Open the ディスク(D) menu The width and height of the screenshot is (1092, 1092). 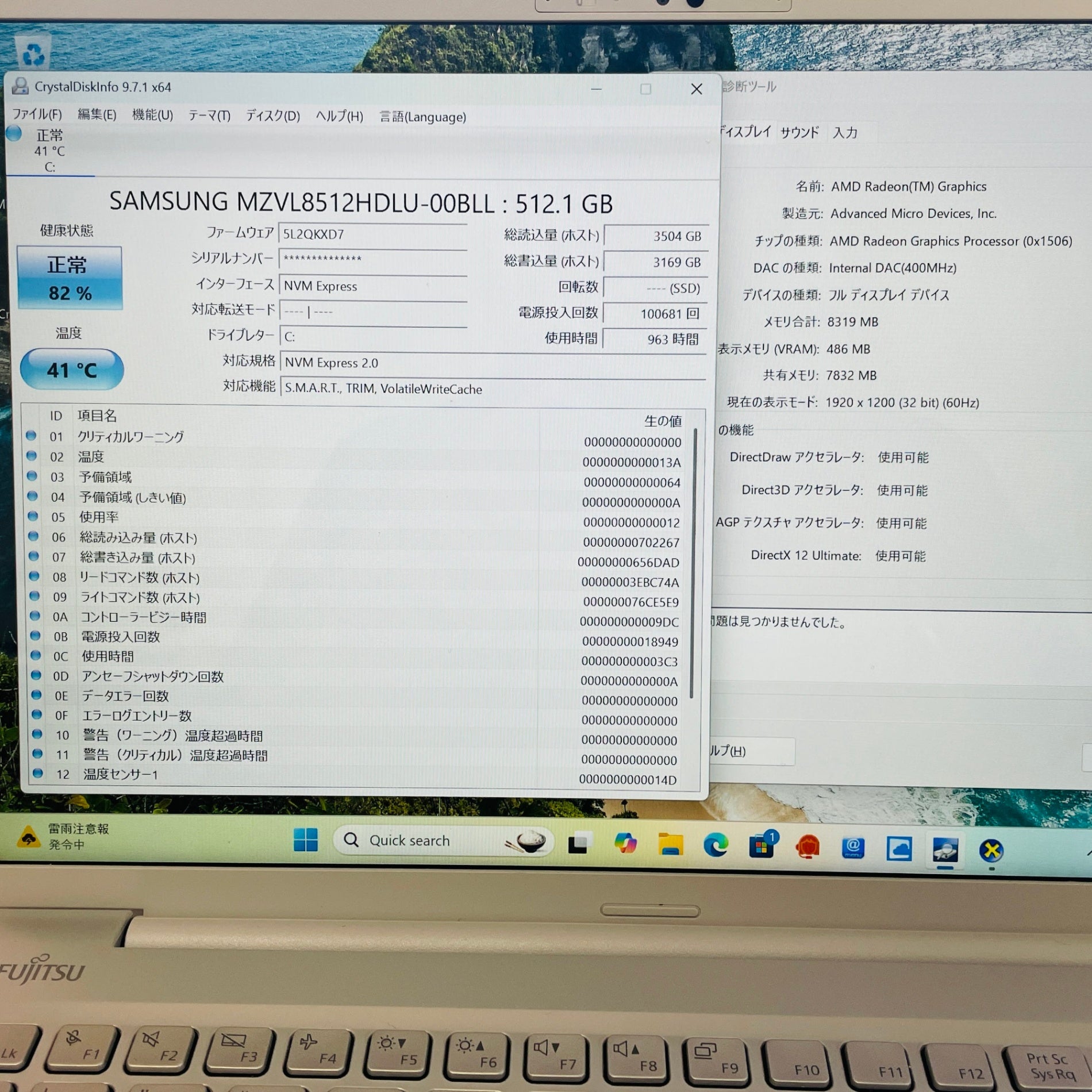tap(273, 116)
